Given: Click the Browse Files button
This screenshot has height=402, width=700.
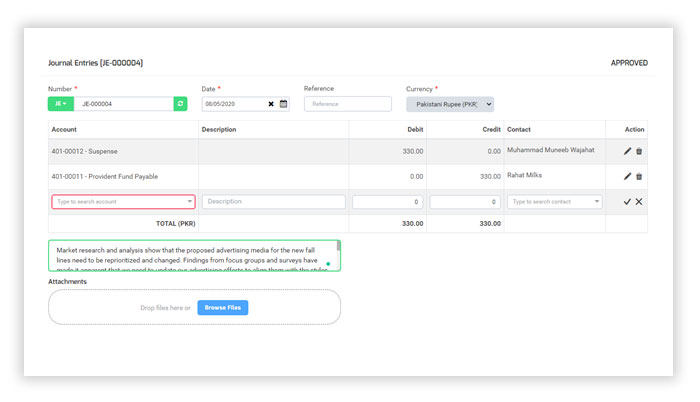Looking at the screenshot, I should pos(222,307).
